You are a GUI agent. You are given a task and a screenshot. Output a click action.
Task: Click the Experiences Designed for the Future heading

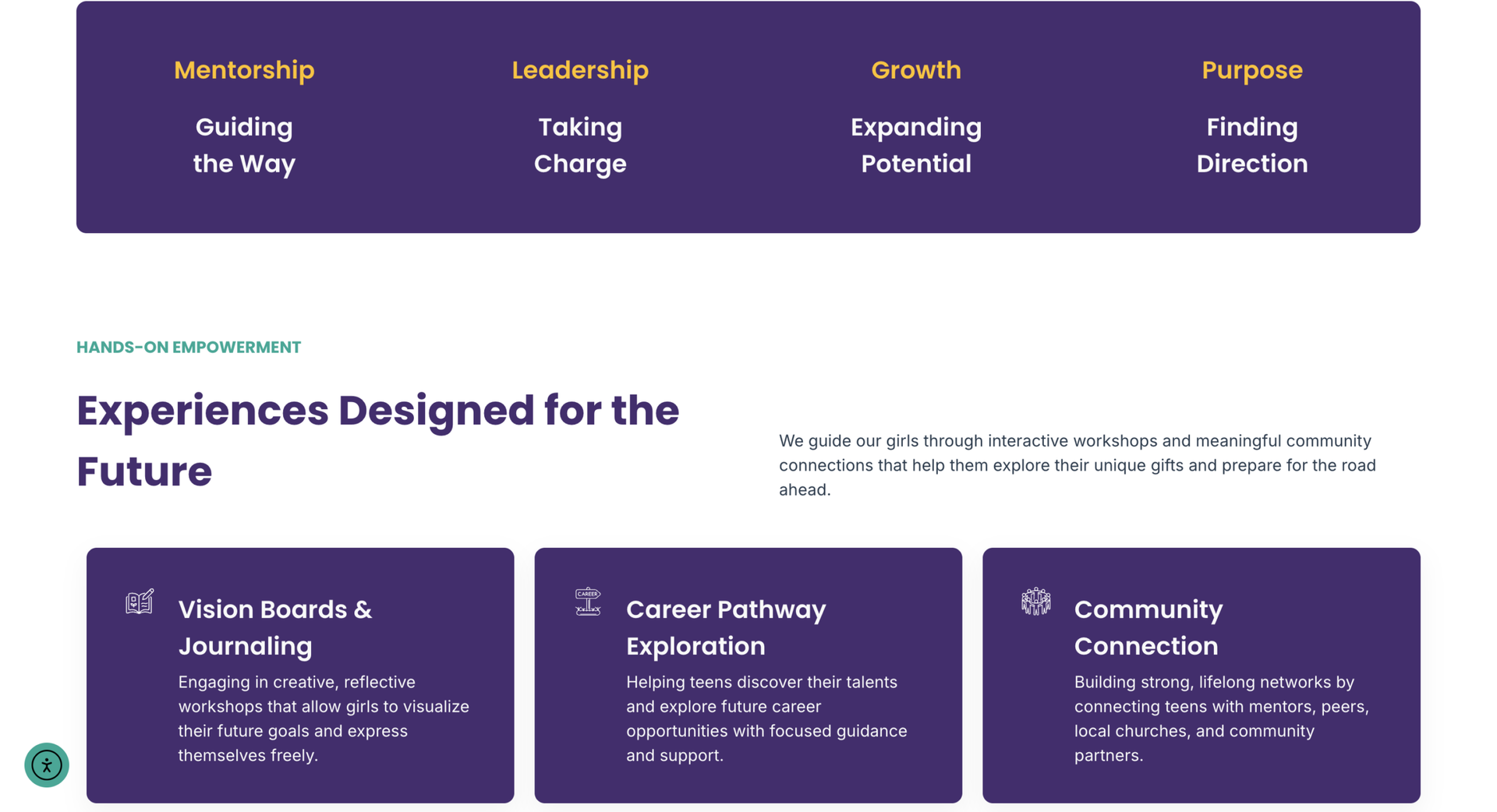click(378, 440)
